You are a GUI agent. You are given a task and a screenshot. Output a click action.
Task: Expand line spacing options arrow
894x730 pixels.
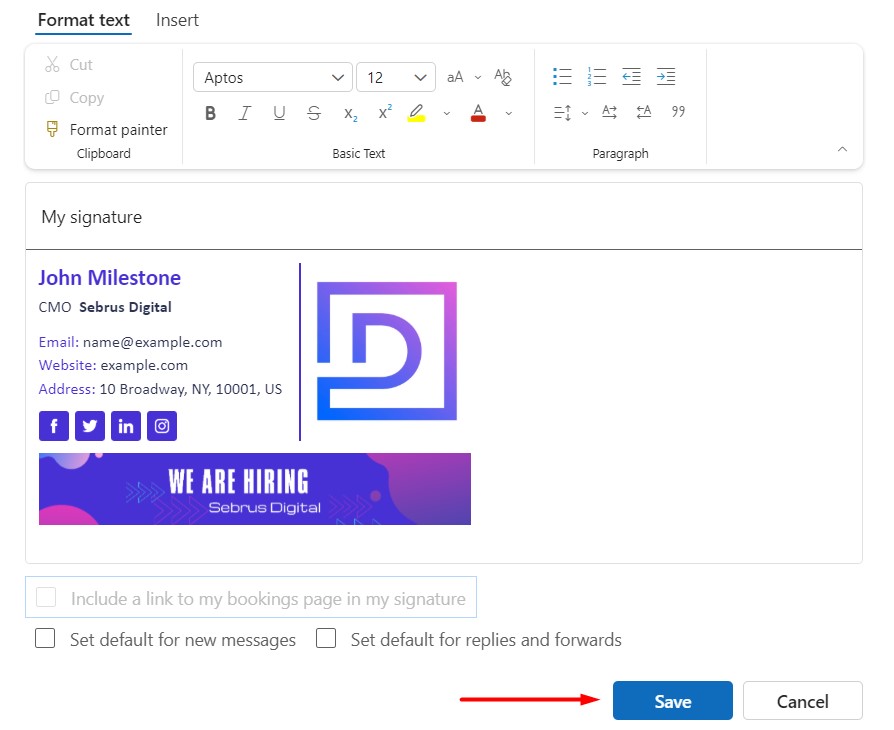(585, 113)
